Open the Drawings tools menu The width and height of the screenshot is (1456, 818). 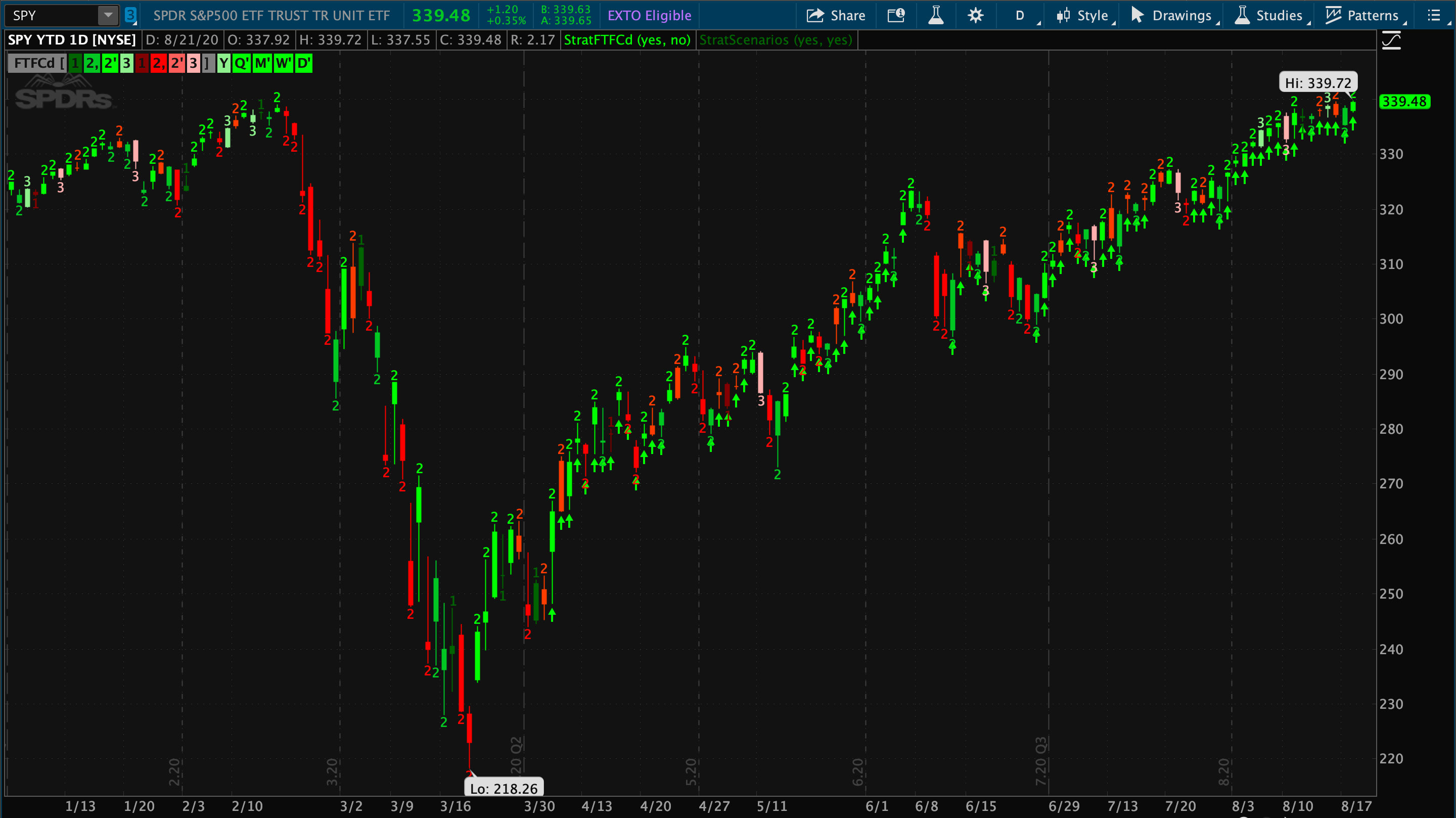(1174, 15)
